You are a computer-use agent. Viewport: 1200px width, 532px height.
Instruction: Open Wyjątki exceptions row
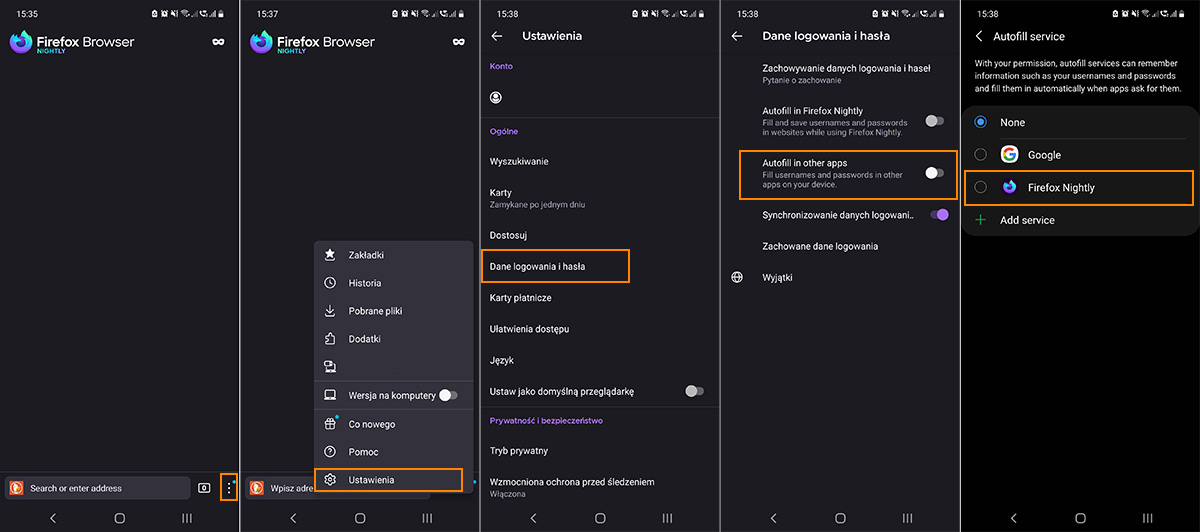coord(840,277)
